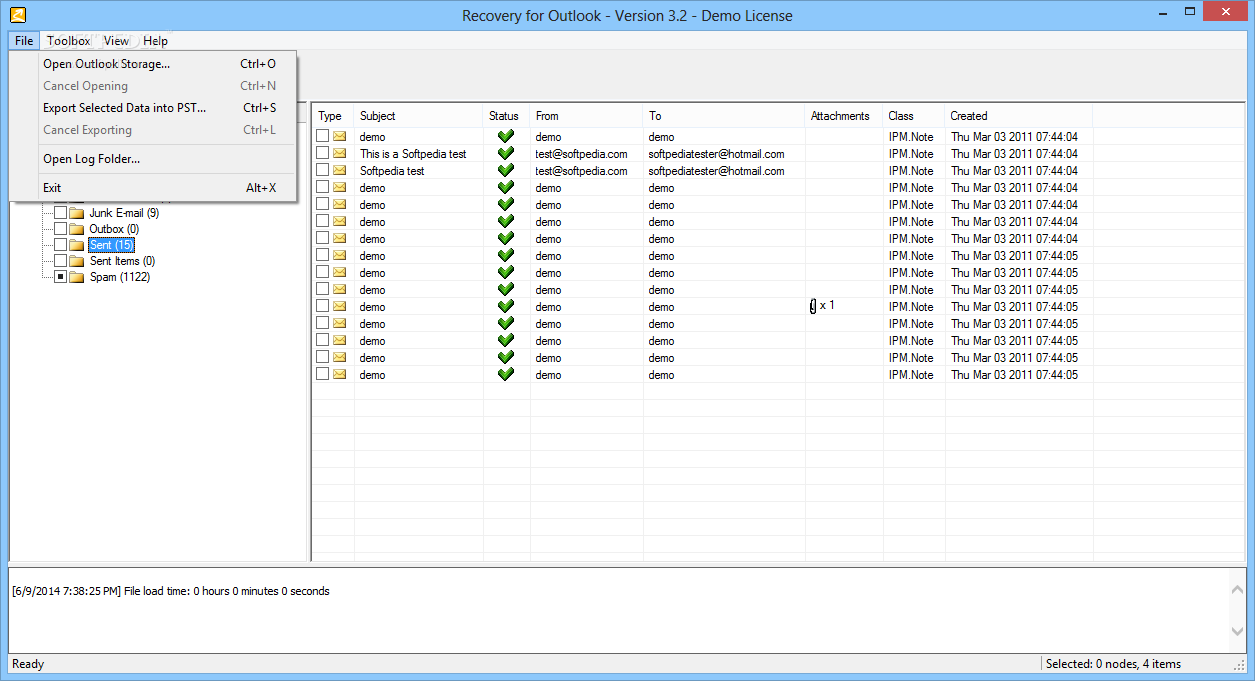Sort by the Attachments column header
The image size is (1255, 681).
(x=844, y=116)
